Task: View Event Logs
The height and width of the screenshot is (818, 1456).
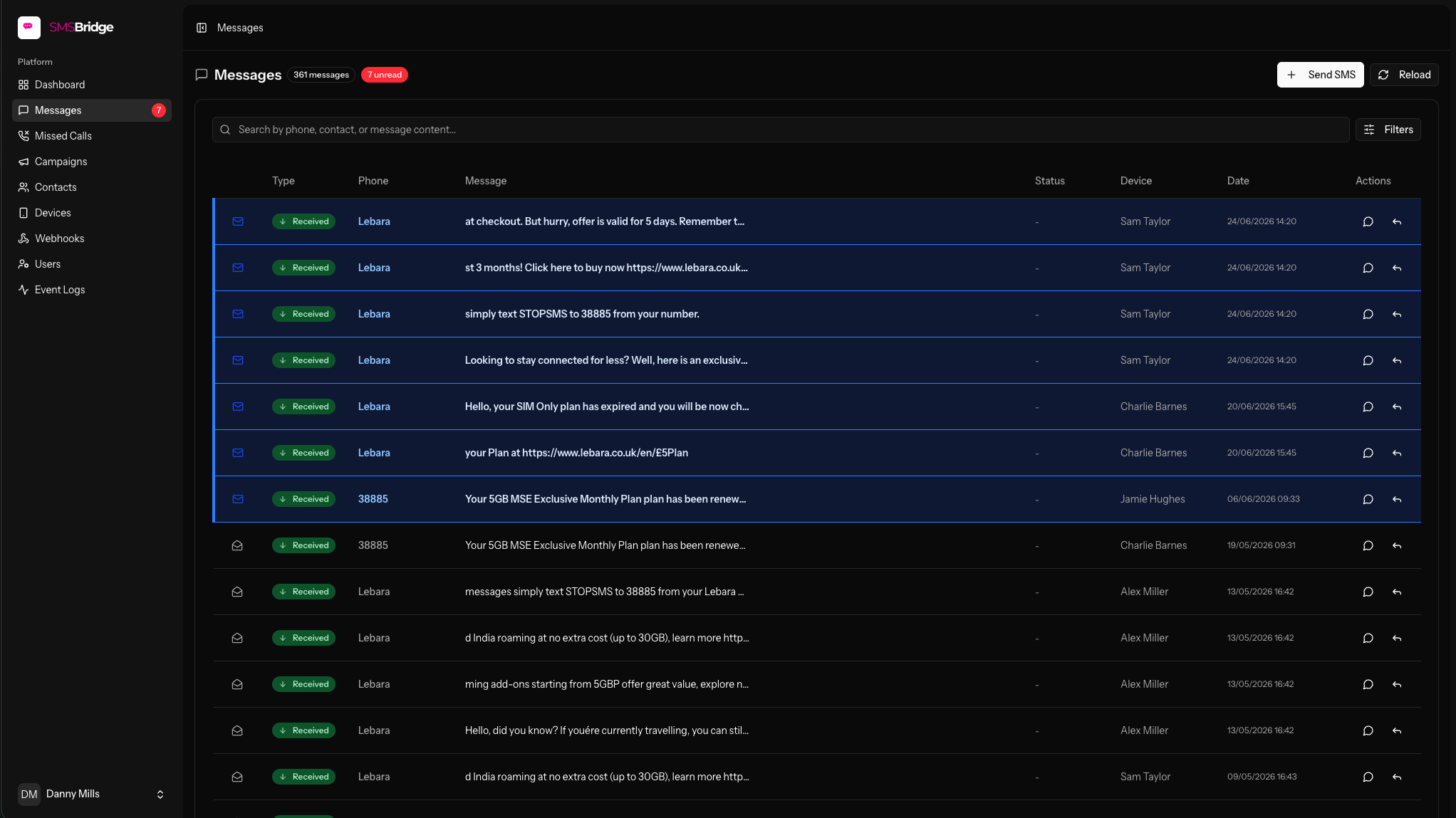Action: 92,290
